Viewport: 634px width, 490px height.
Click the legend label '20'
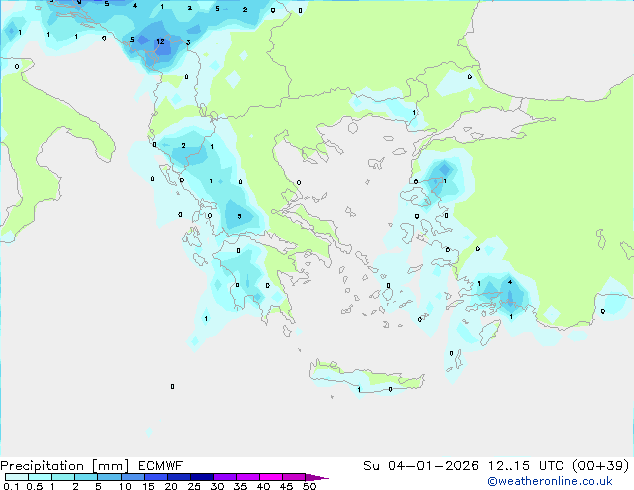pyautogui.click(x=171, y=486)
